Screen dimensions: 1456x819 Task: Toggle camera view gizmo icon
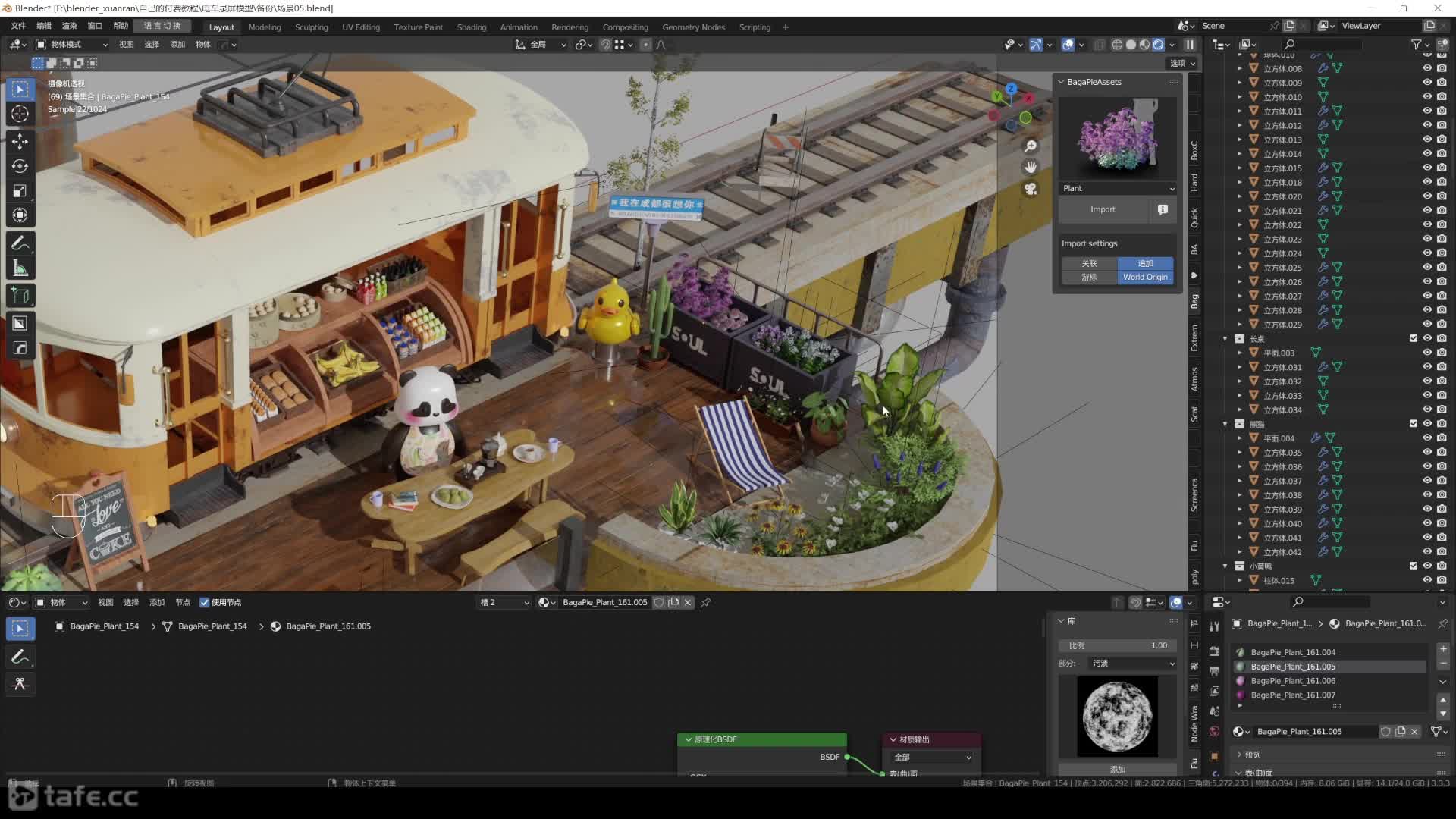(1031, 189)
